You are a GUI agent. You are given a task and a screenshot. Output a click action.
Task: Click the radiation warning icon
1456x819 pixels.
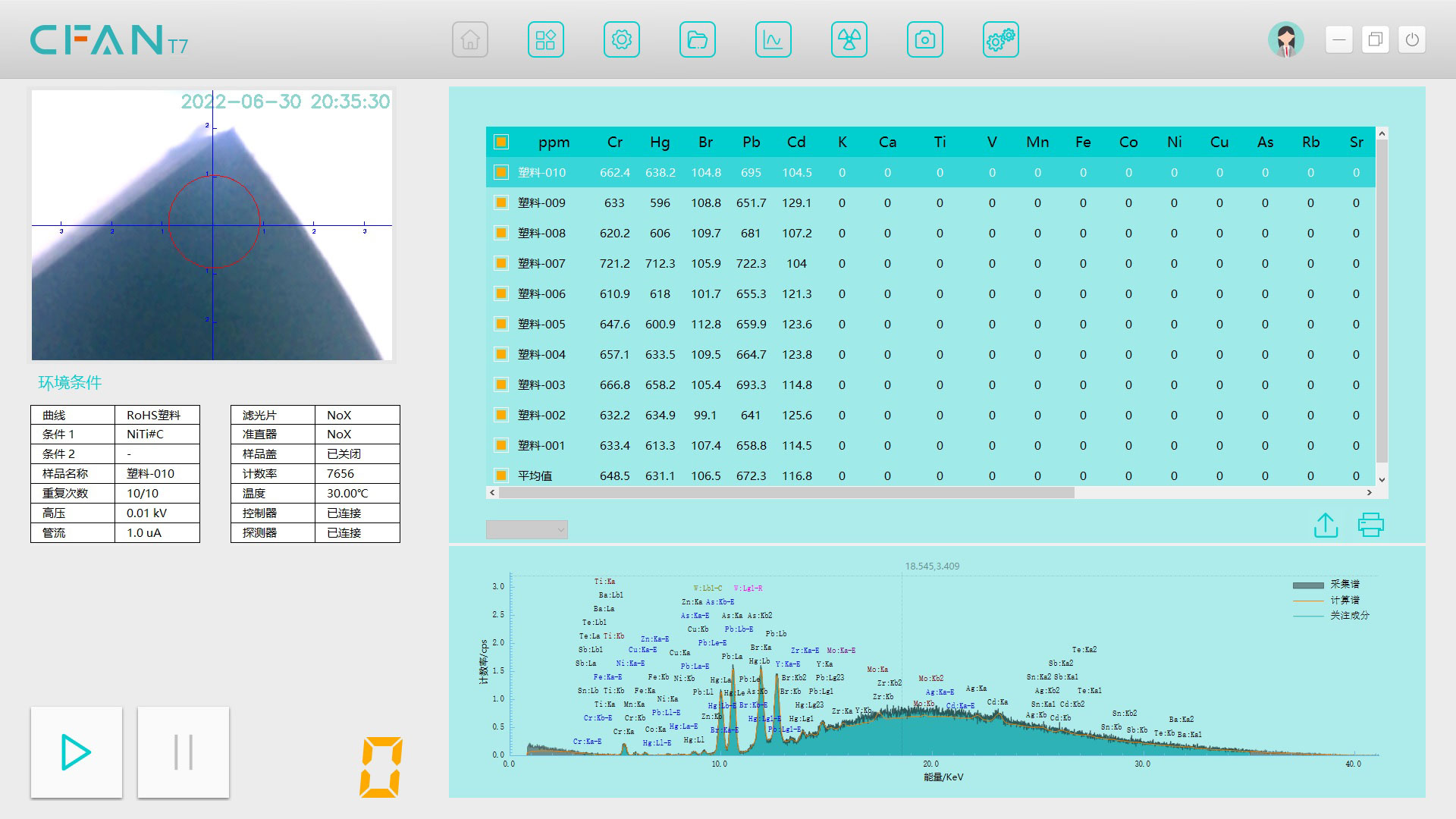pos(849,39)
